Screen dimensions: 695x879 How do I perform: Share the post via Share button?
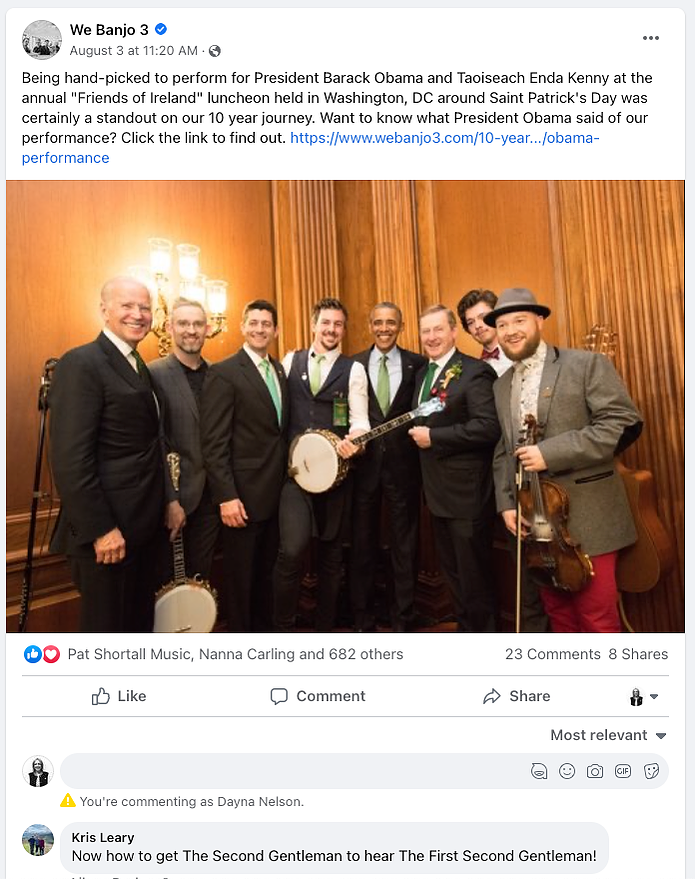517,696
